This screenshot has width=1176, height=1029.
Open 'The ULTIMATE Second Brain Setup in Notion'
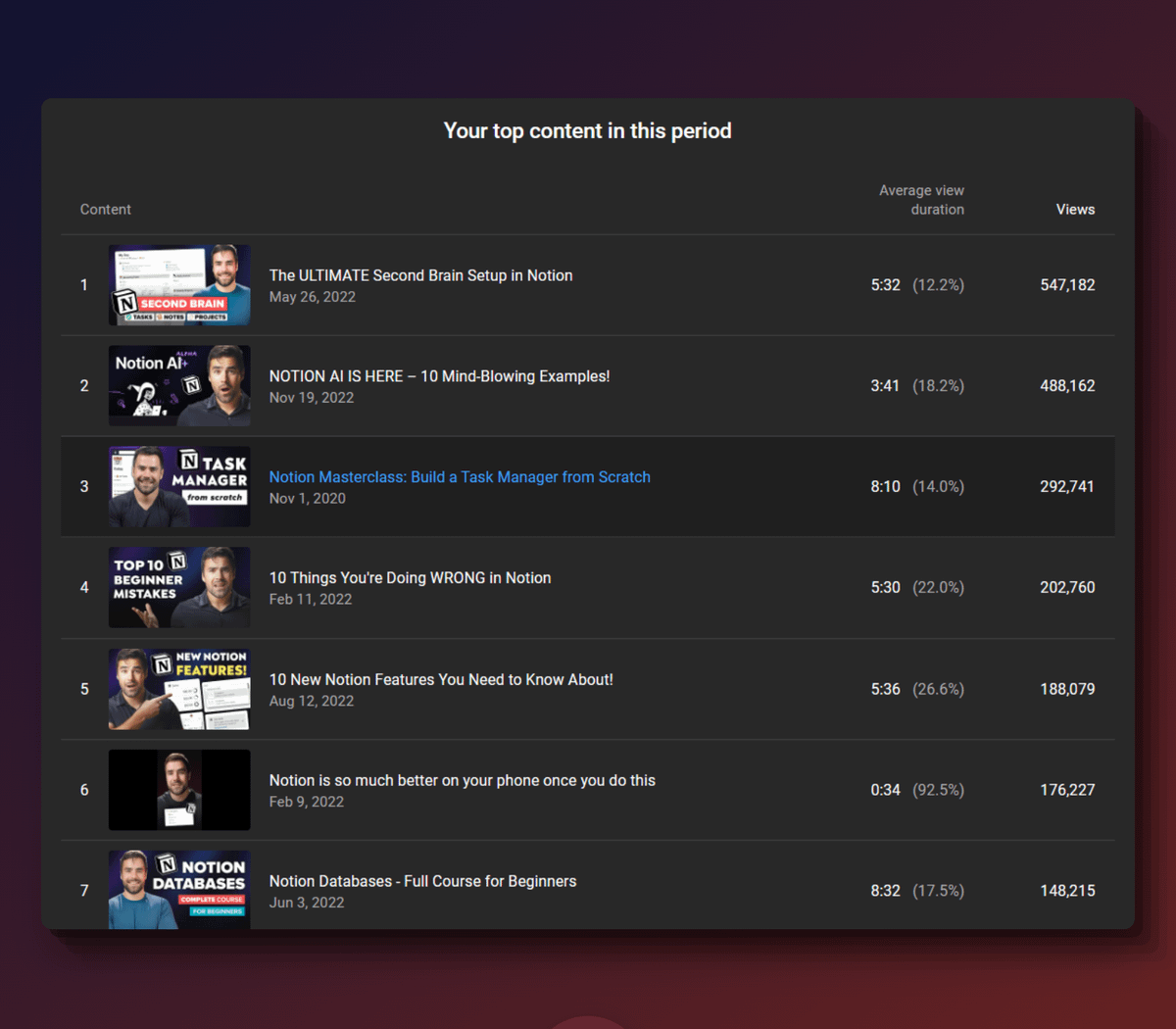click(420, 275)
